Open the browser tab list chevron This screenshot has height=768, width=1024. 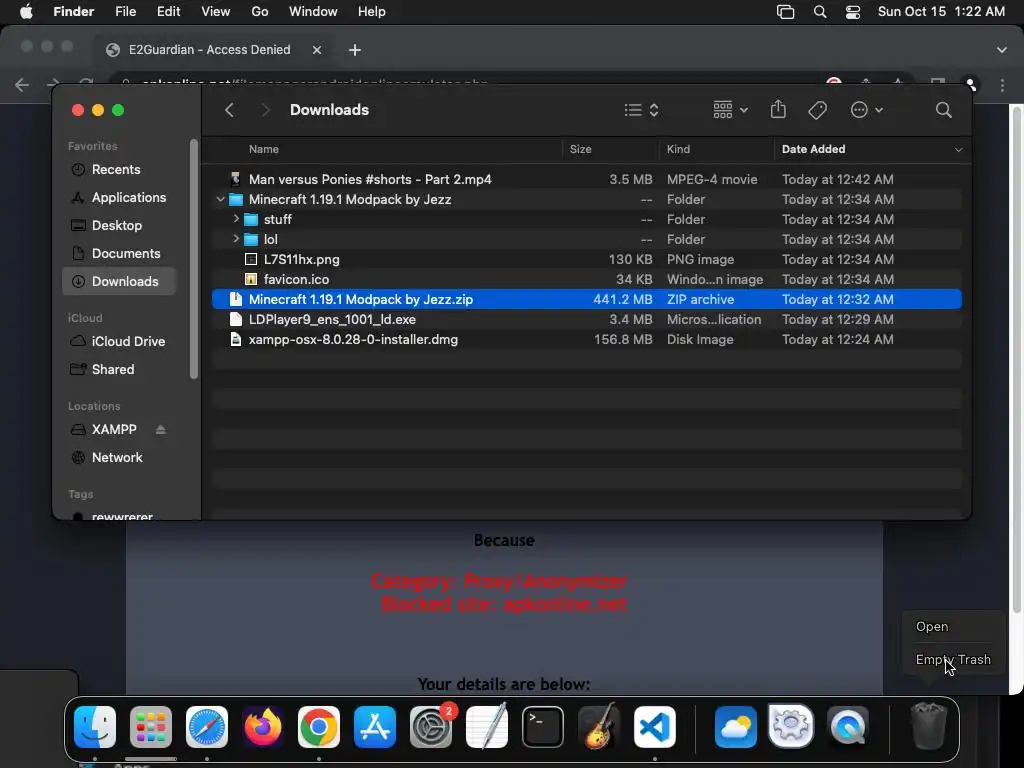1002,50
